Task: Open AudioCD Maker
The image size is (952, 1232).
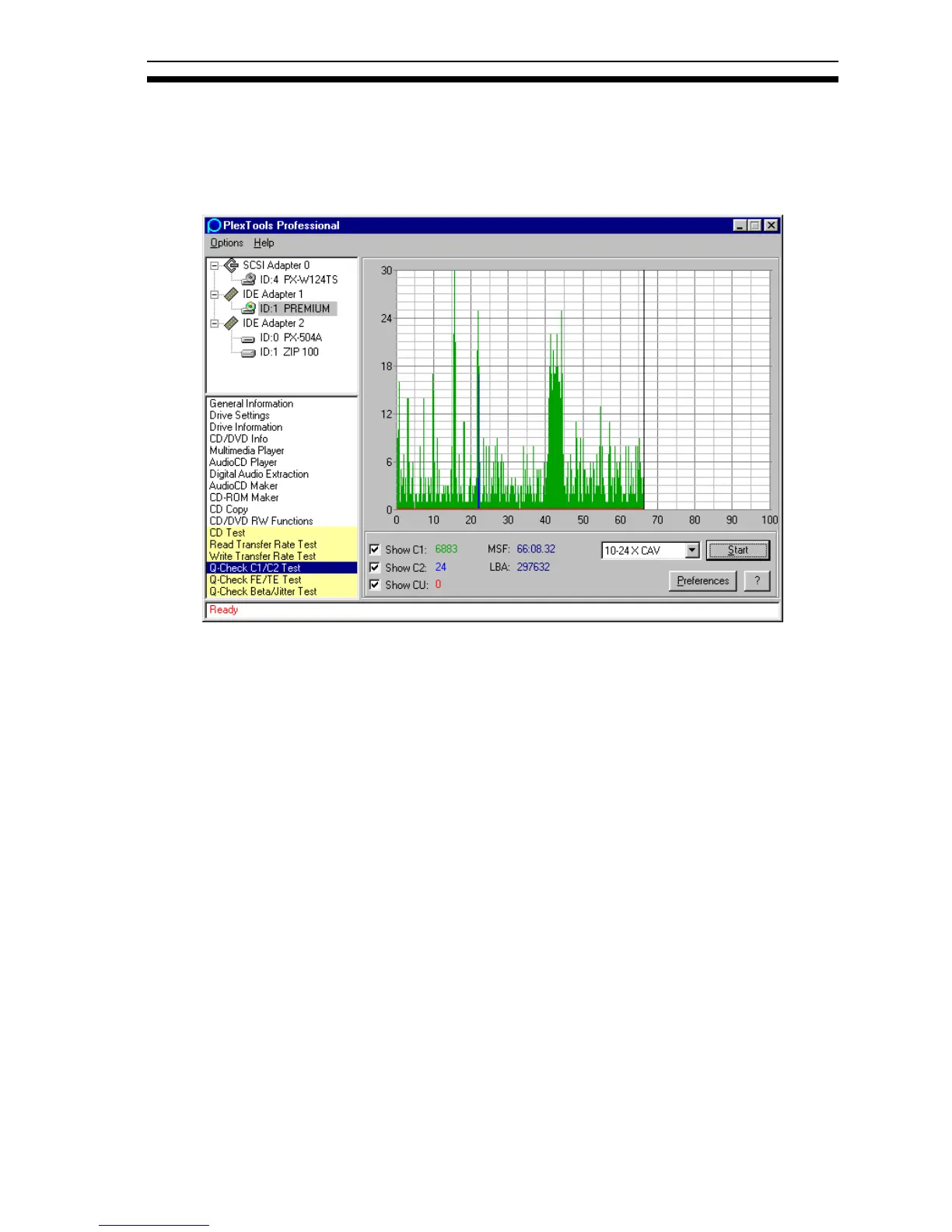Action: (243, 485)
